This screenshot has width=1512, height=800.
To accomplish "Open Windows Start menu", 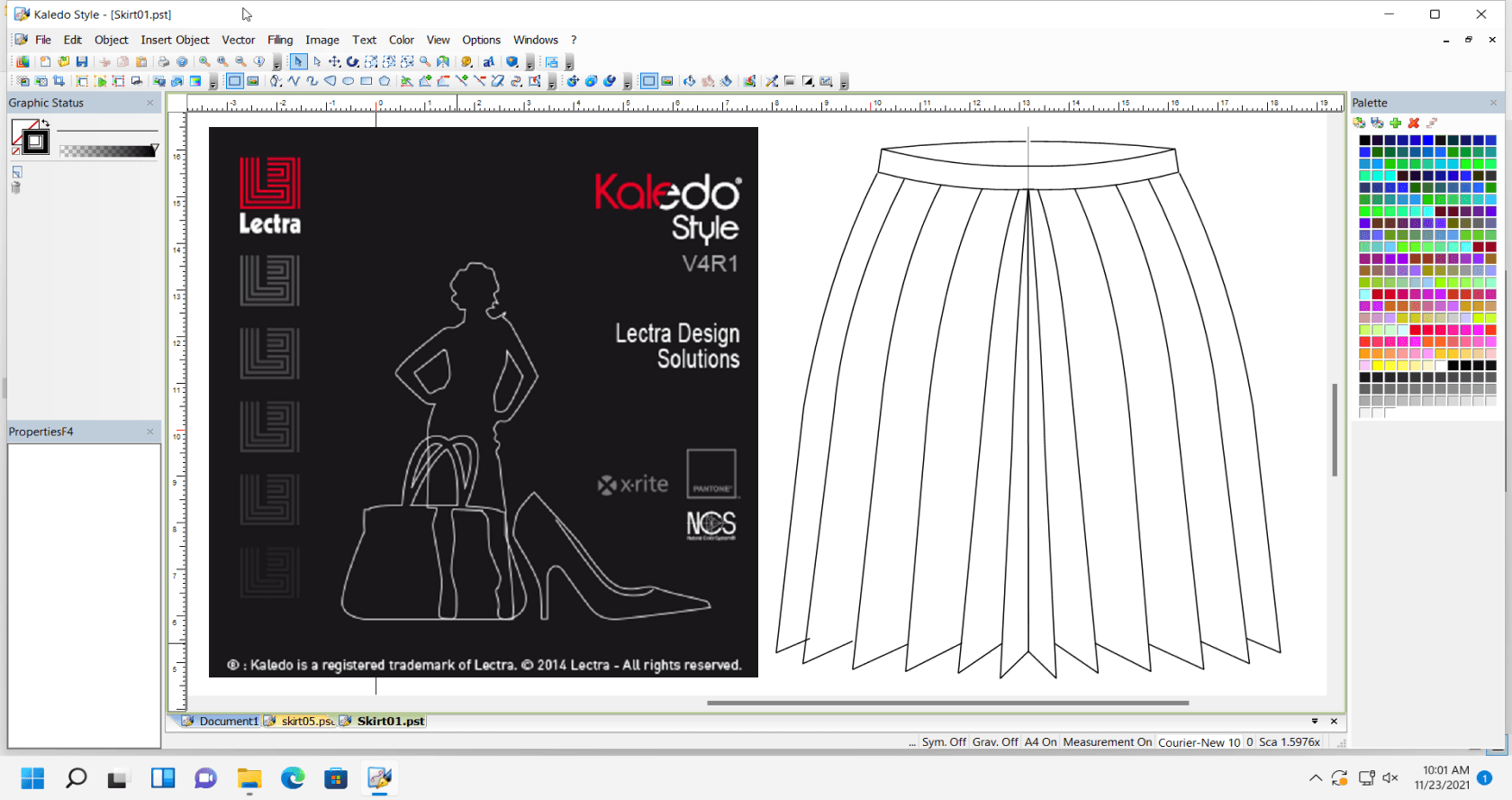I will 32,777.
